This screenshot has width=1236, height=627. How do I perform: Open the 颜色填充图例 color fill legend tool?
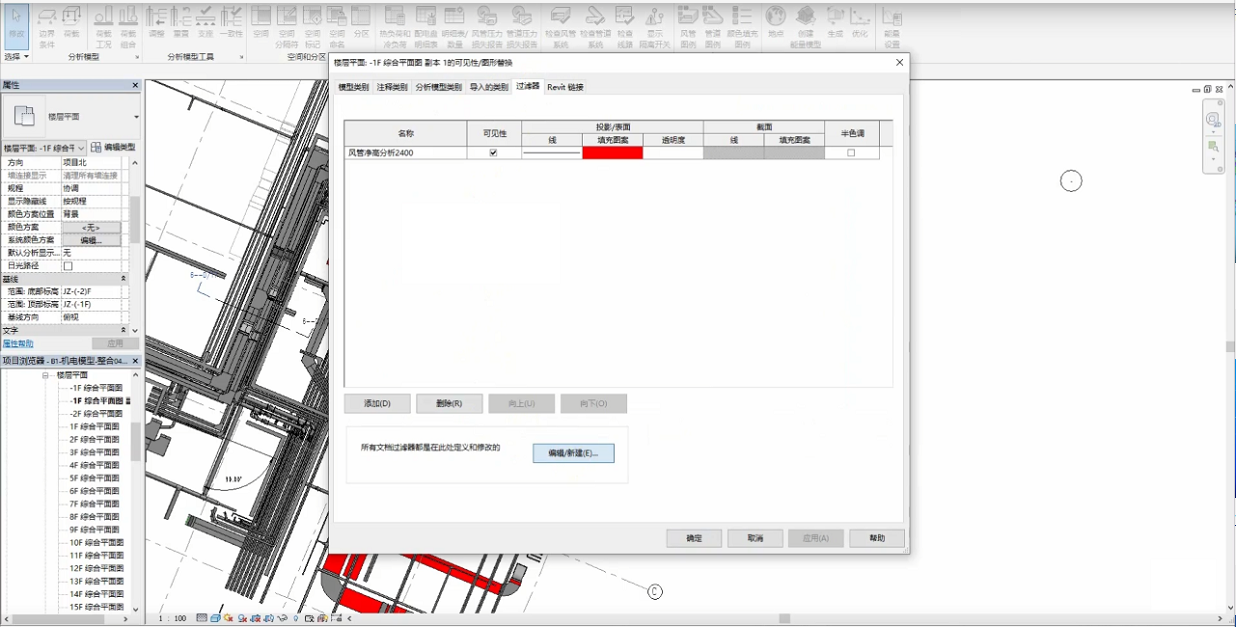click(742, 26)
